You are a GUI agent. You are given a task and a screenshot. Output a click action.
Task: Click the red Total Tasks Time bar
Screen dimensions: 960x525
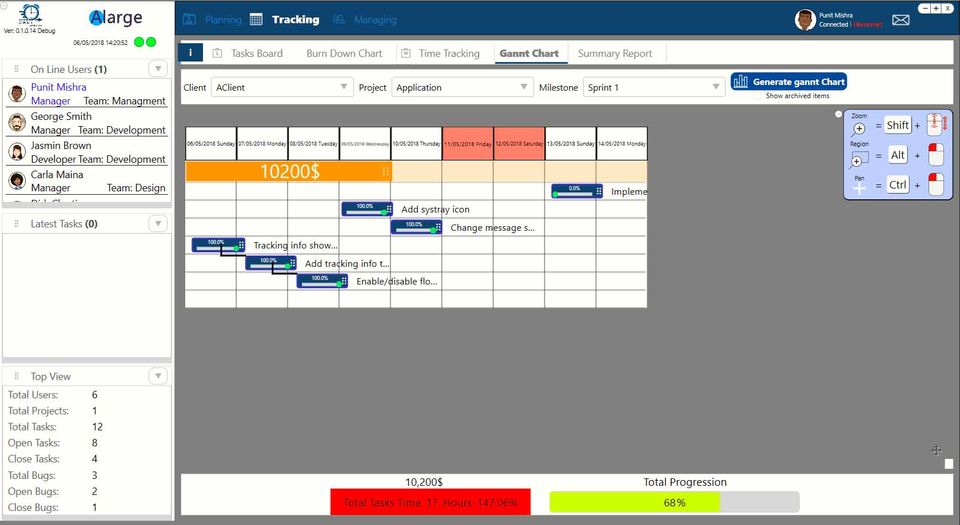point(430,502)
